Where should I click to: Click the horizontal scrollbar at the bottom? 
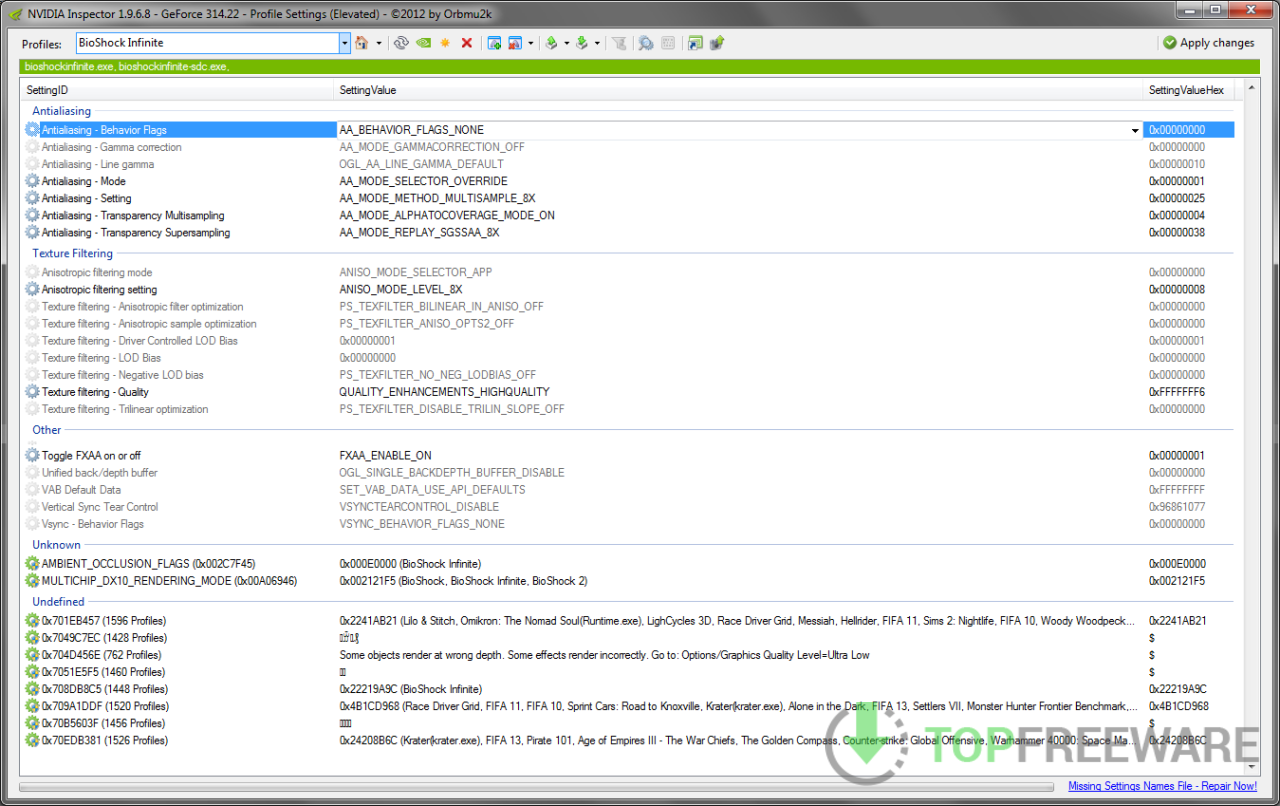coord(537,787)
